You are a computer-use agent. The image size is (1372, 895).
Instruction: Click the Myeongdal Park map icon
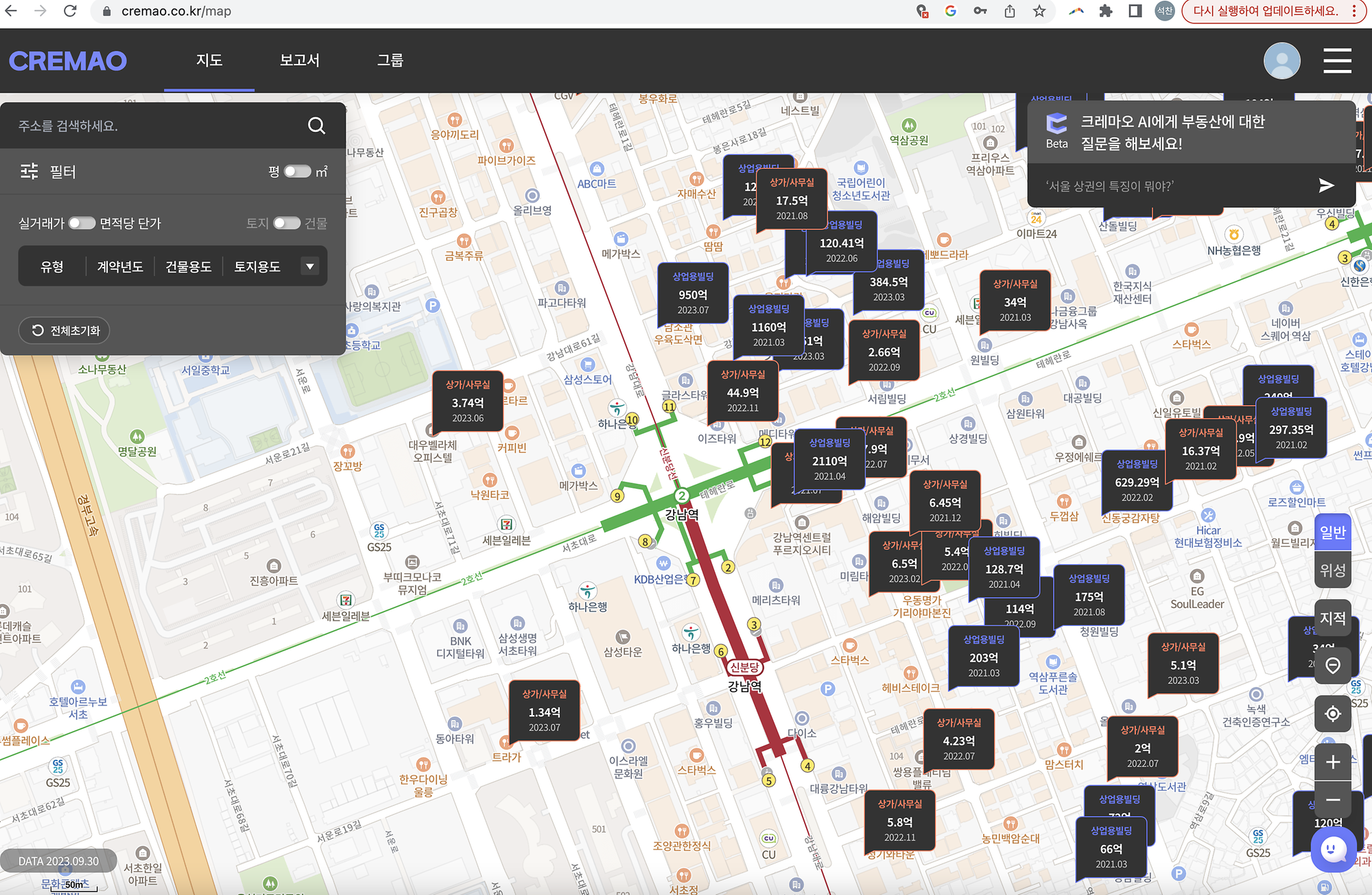(137, 437)
